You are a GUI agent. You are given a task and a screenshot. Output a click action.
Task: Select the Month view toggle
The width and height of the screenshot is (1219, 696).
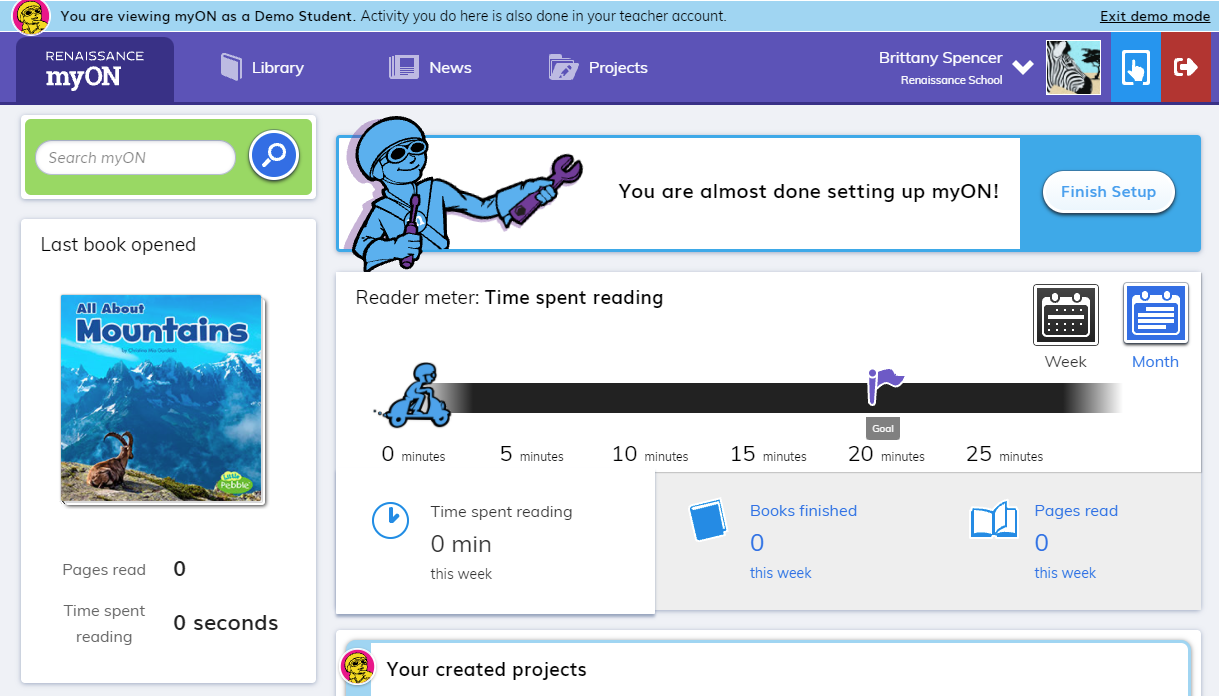[x=1155, y=313]
